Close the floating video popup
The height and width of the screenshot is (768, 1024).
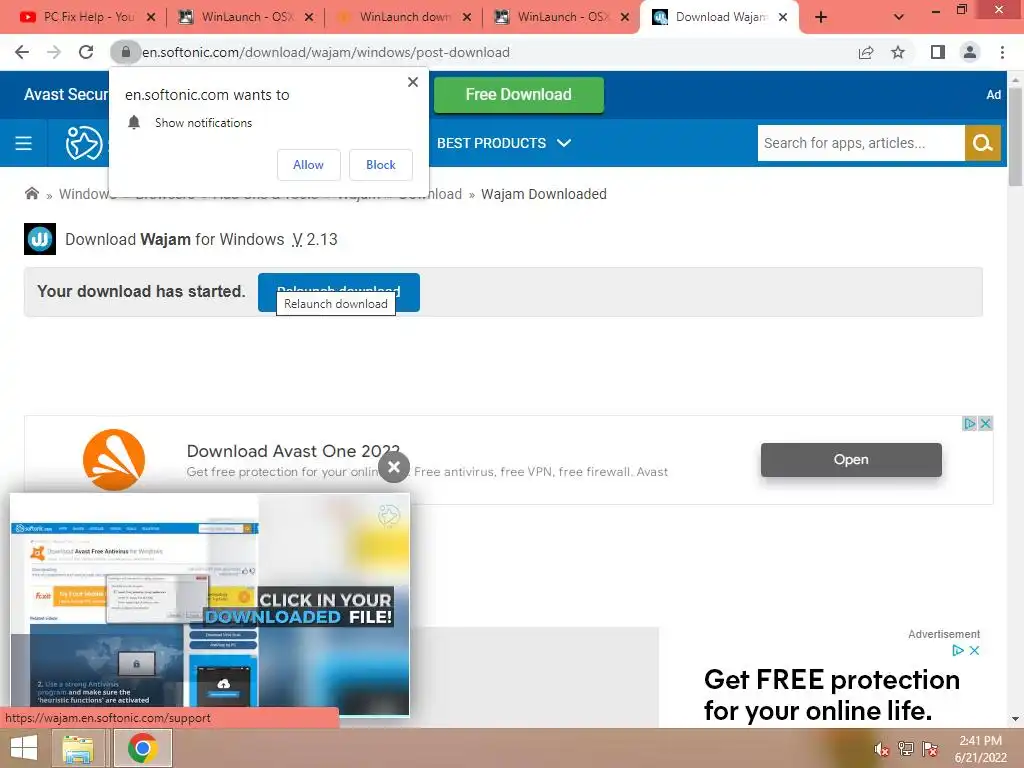click(394, 467)
